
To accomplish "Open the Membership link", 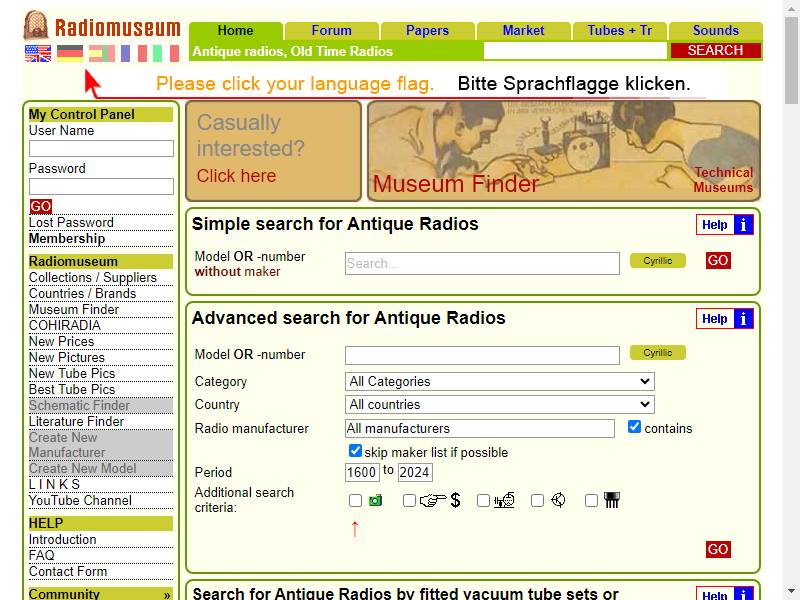I will (67, 239).
